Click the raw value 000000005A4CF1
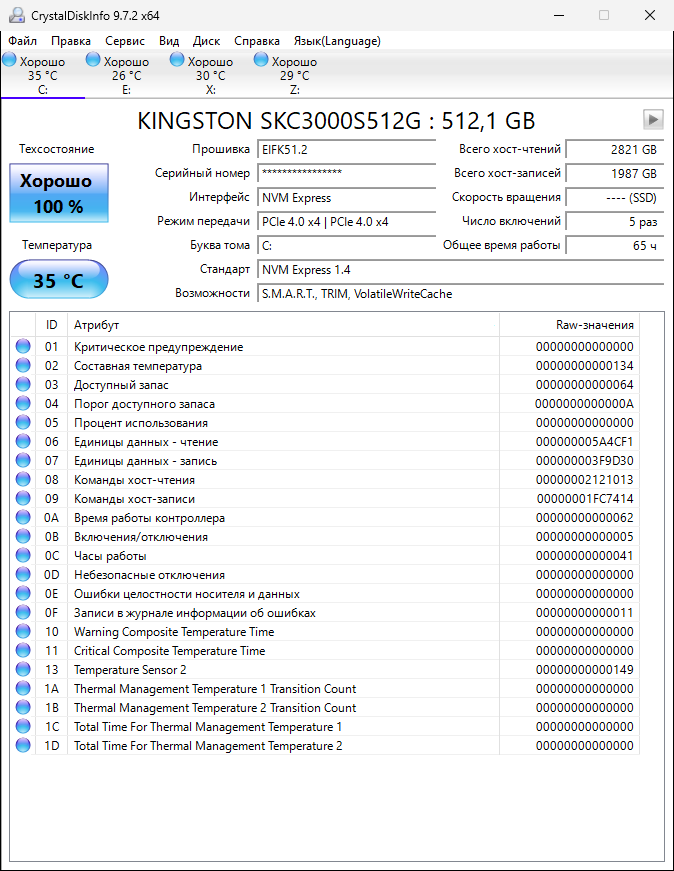Image resolution: width=674 pixels, height=871 pixels. pos(585,442)
